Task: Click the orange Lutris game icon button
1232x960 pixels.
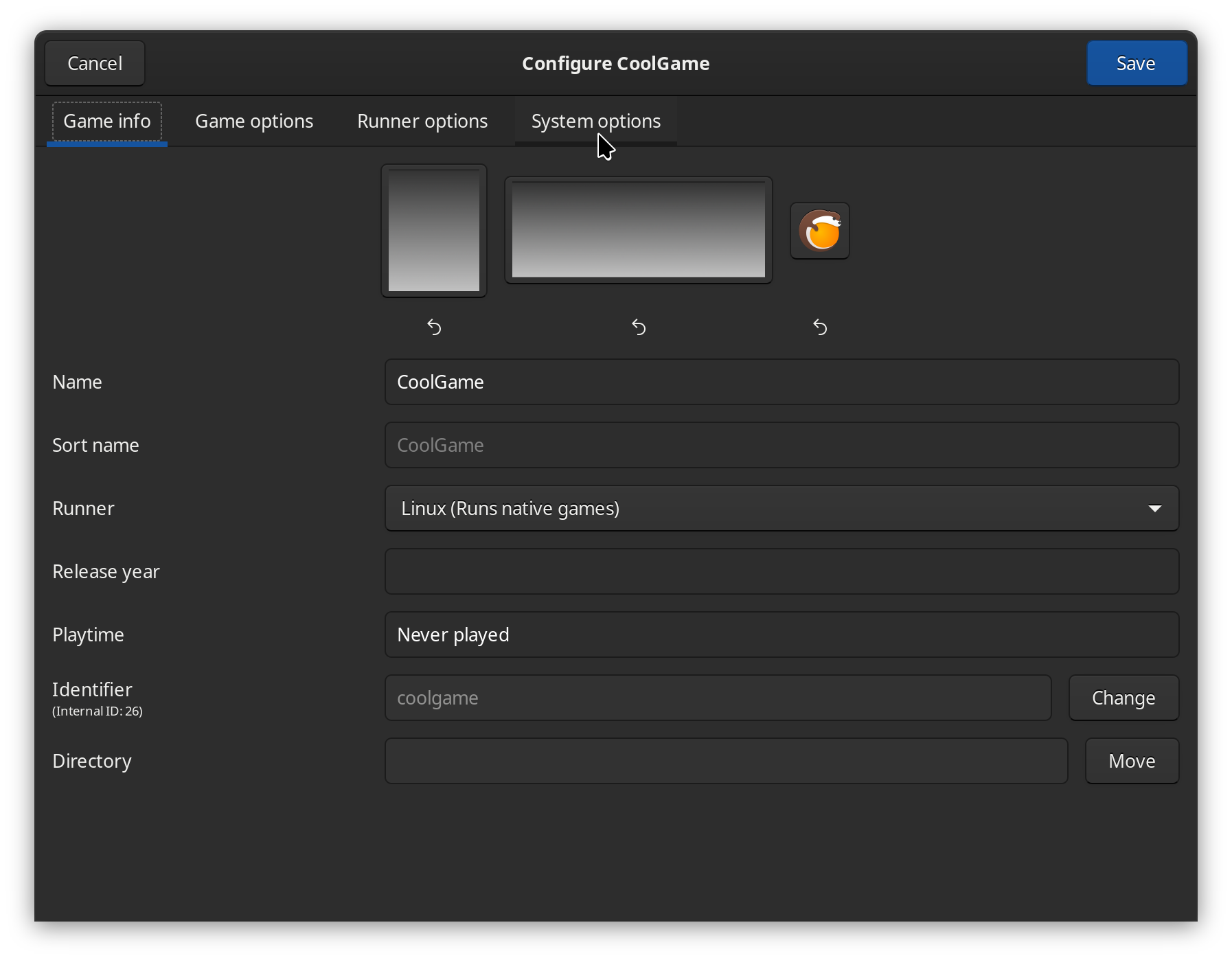Action: (x=819, y=231)
